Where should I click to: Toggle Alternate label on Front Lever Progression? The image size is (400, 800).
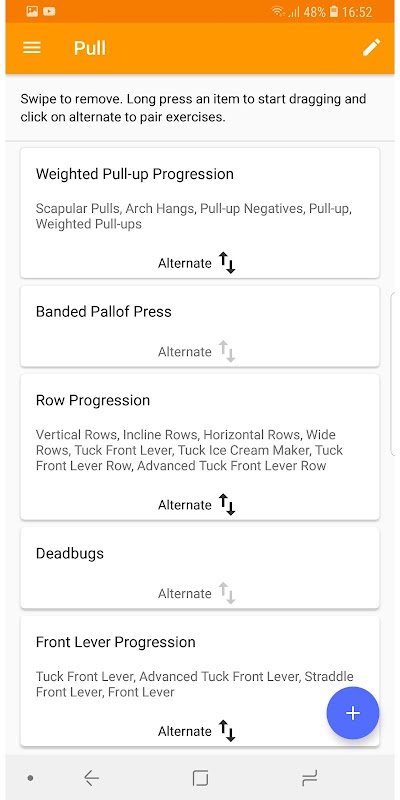(184, 731)
